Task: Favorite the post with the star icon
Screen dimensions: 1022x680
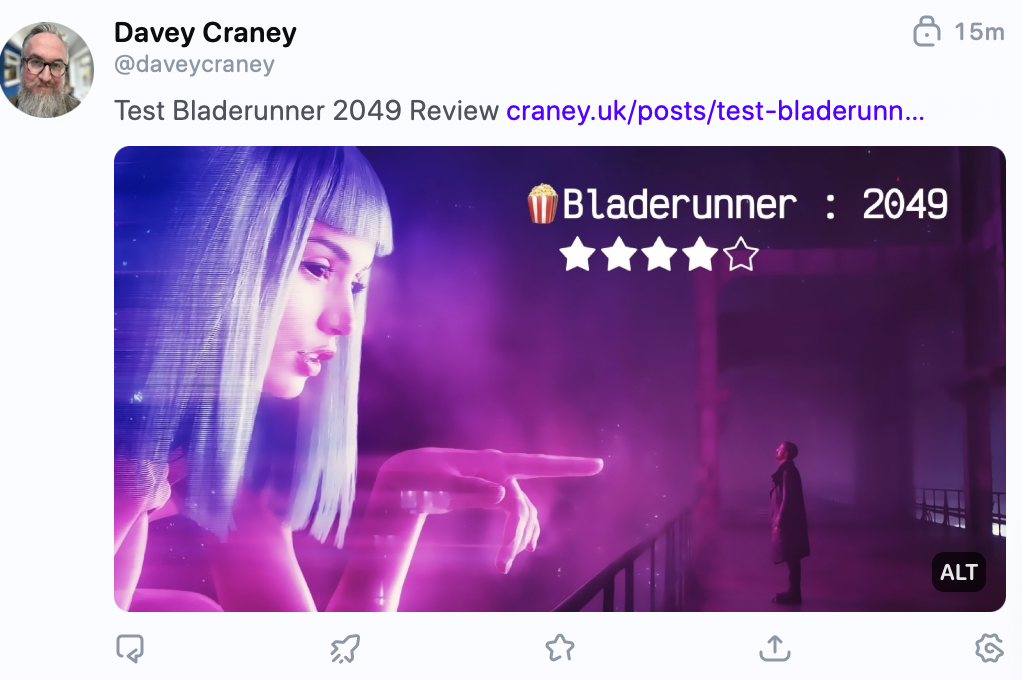Action: click(560, 648)
